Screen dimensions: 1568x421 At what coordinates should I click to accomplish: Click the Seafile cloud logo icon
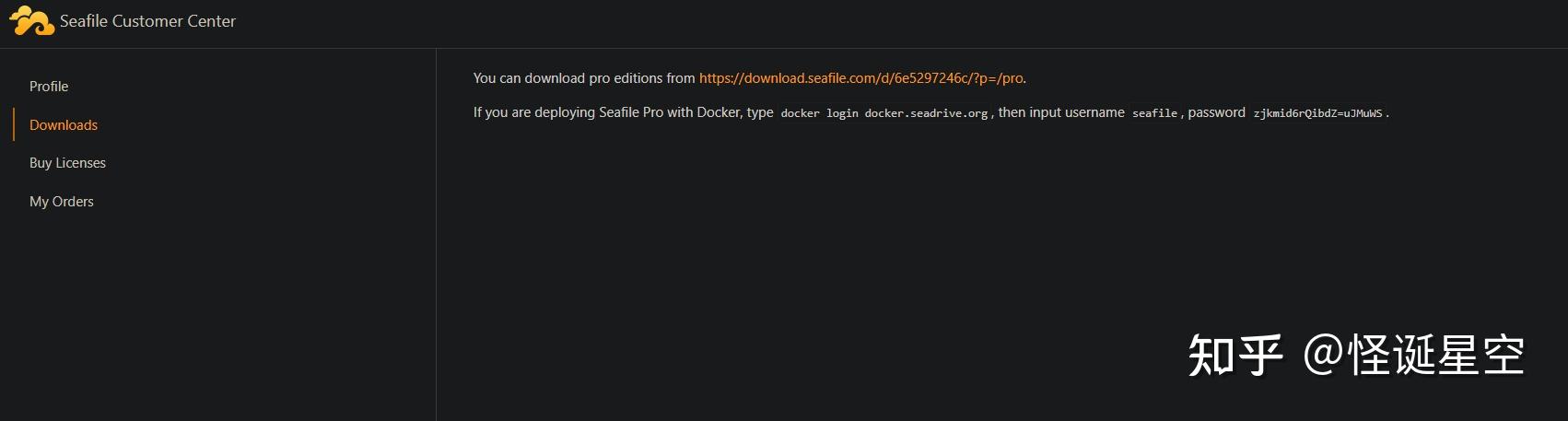pos(31,21)
